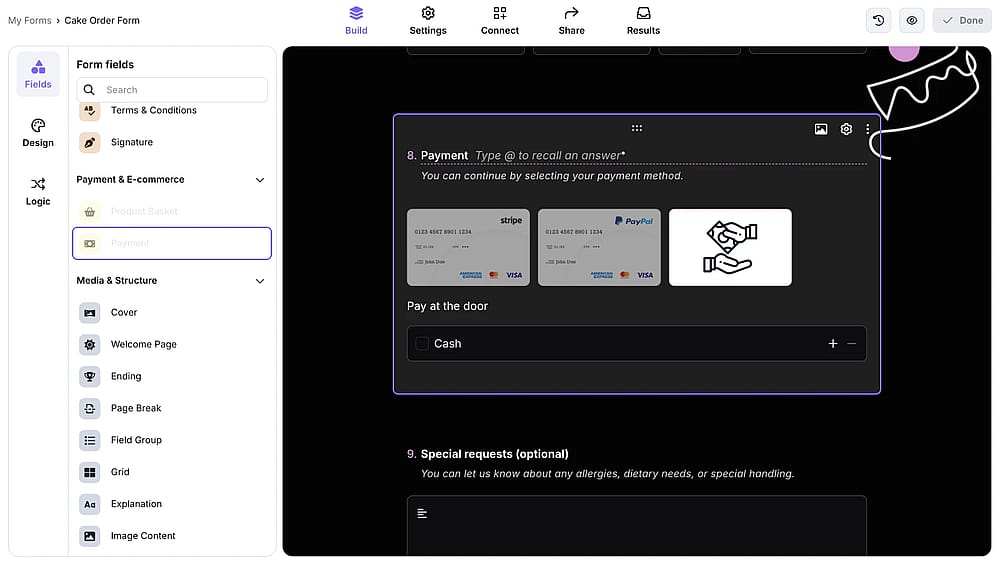Tick the Cash checkbox
Screen dimensions: 1000x564
[x=422, y=344]
